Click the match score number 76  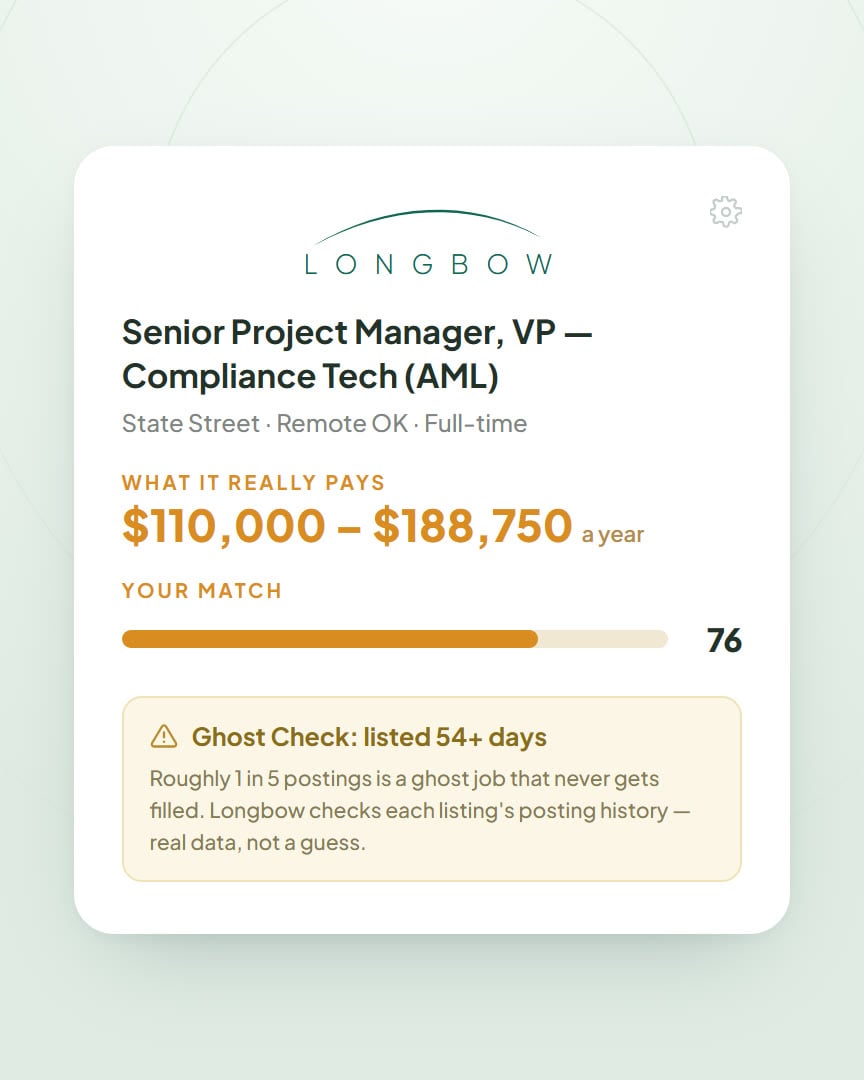[724, 641]
